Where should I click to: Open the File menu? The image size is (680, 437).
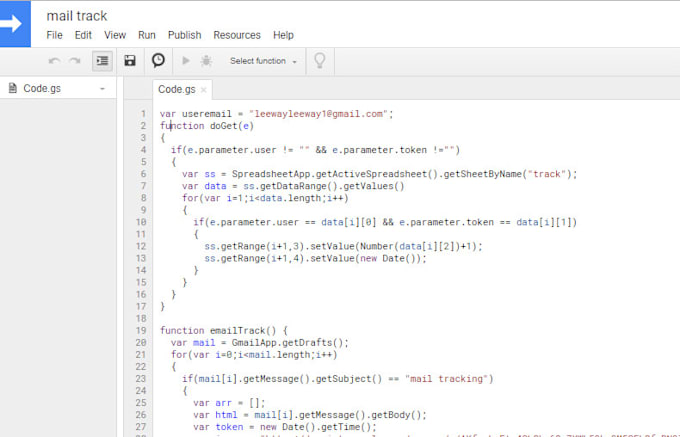(54, 35)
